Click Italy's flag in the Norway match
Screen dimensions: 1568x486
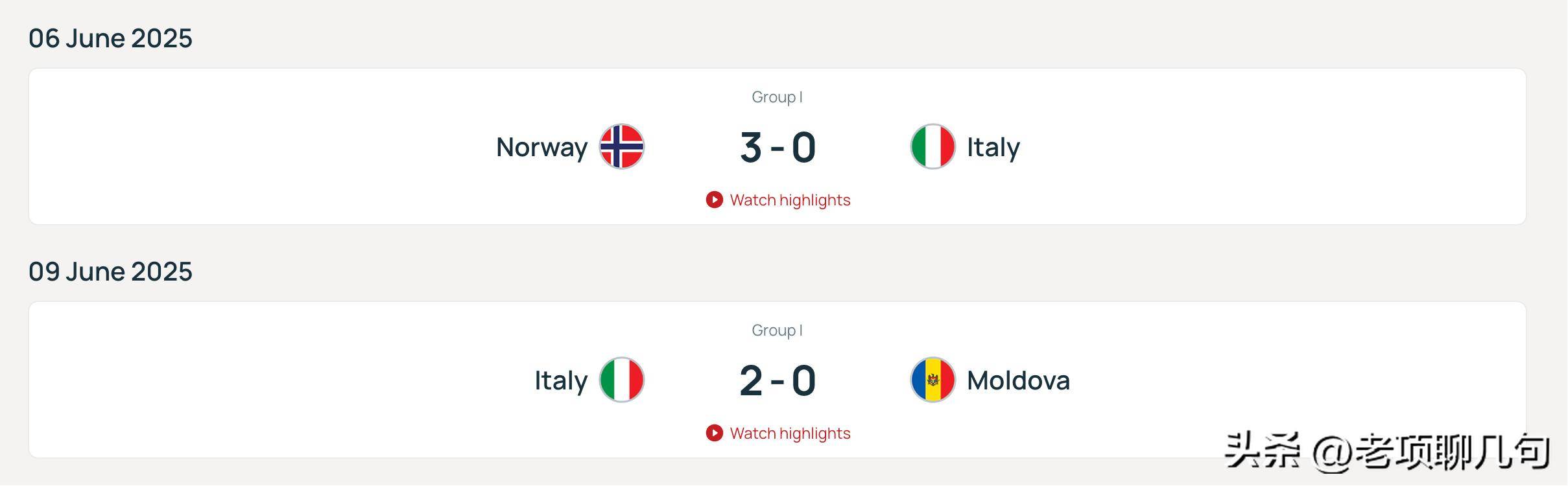pos(932,146)
